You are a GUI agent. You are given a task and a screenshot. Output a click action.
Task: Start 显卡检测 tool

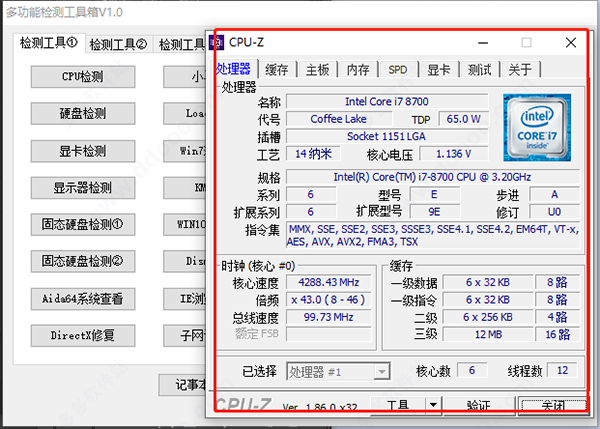tap(83, 151)
